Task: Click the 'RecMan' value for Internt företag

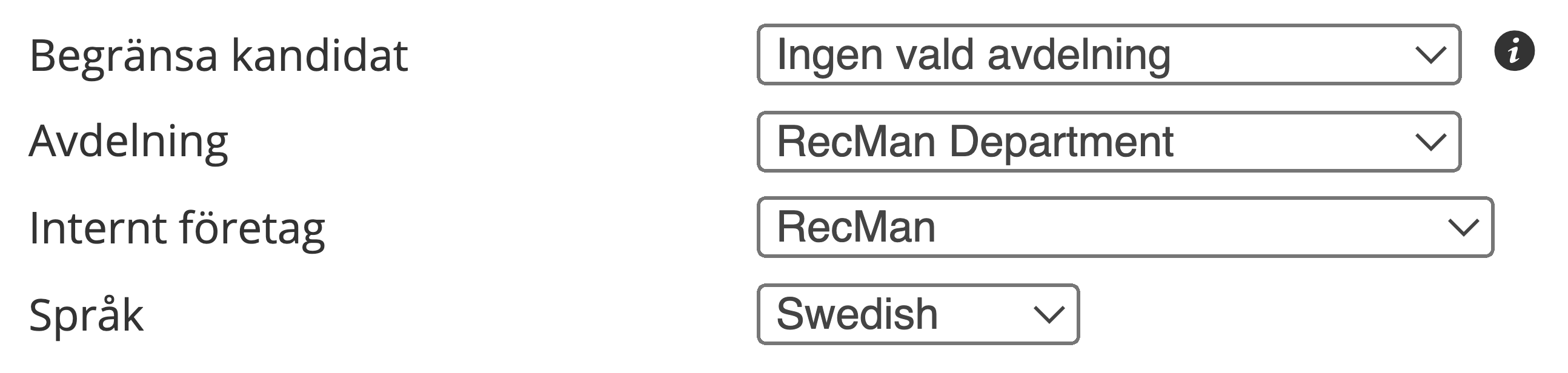Action: pos(856,228)
